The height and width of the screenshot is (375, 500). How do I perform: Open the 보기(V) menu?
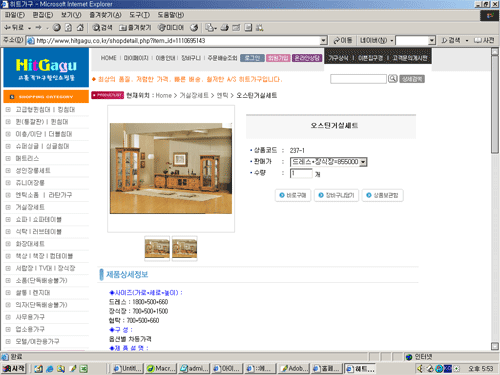tap(71, 15)
